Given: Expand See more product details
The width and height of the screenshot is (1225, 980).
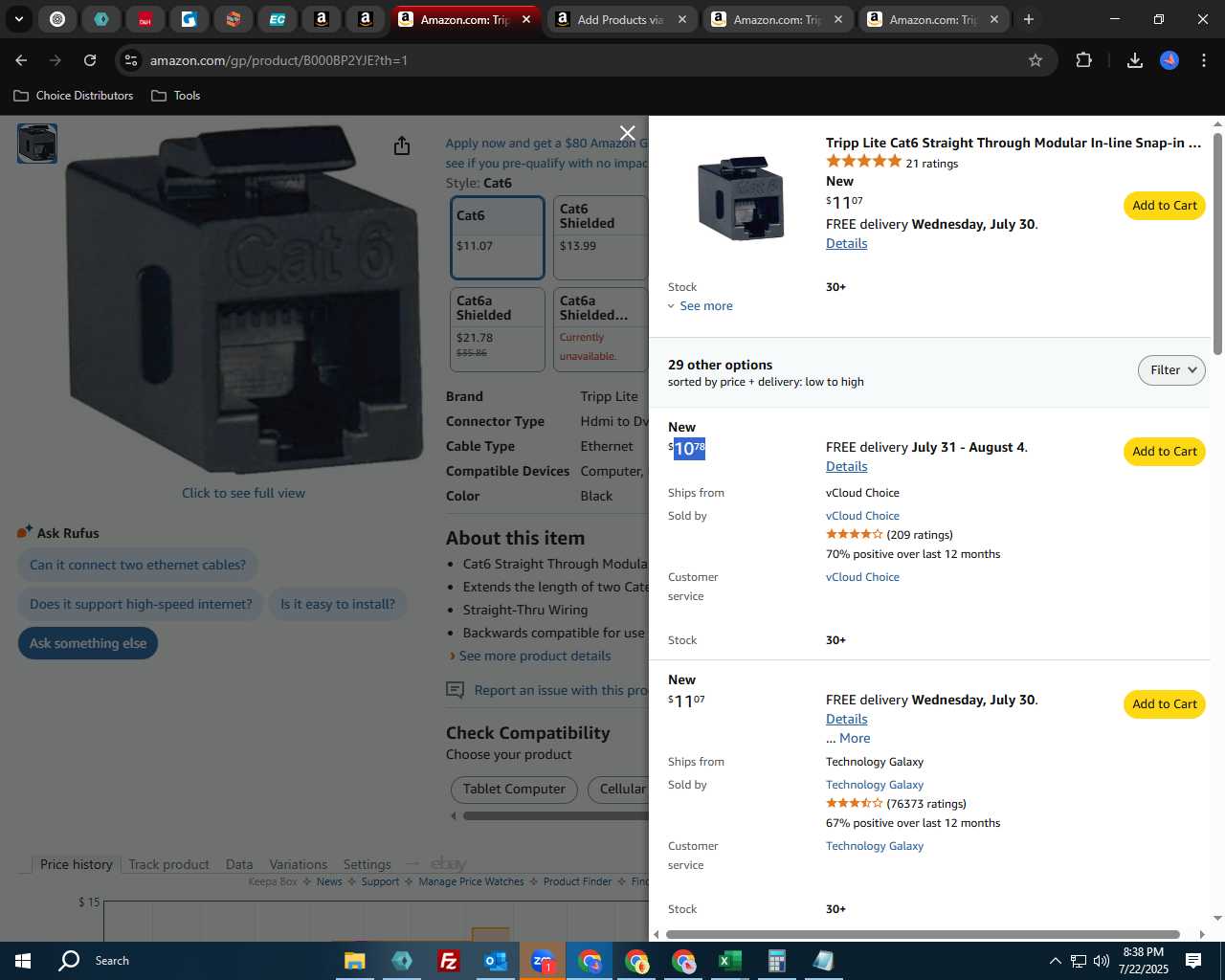Looking at the screenshot, I should 534,656.
